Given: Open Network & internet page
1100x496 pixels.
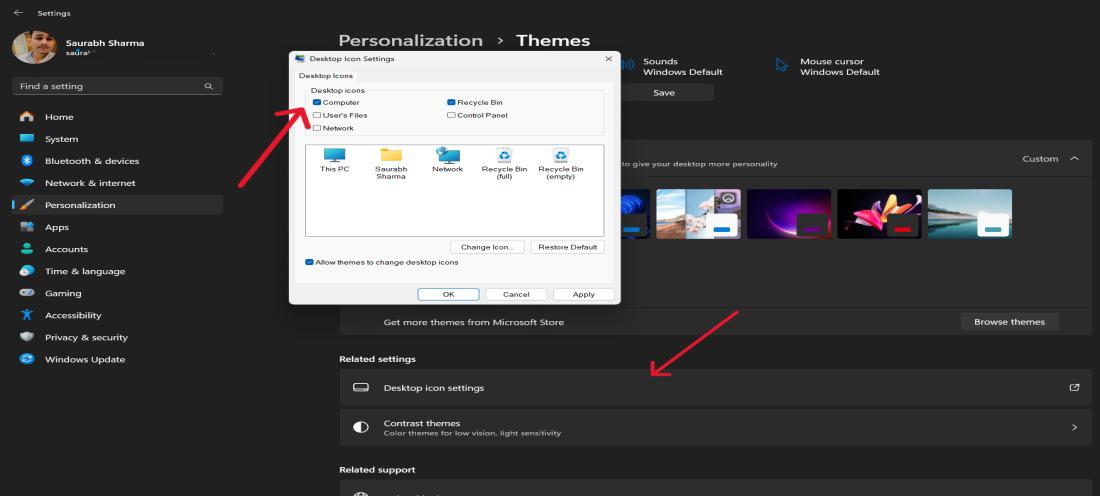Looking at the screenshot, I should tap(117, 182).
